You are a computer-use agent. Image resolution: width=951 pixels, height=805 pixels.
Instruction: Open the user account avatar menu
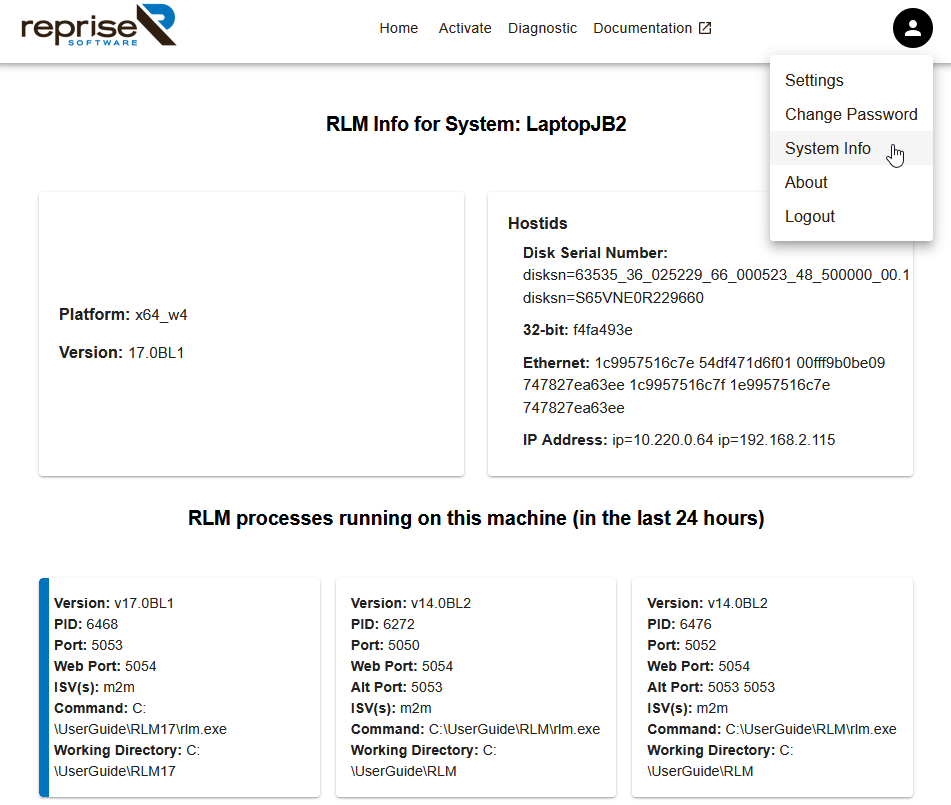tap(912, 28)
